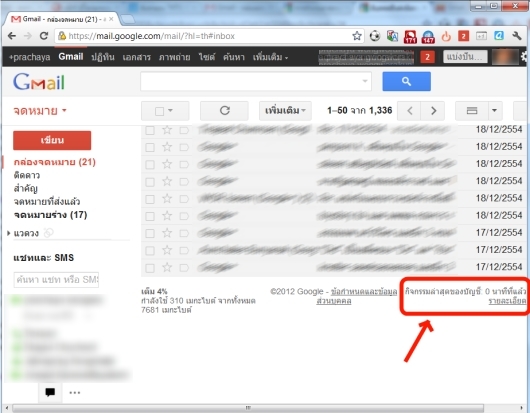Viewport: 530px width, 413px height.
Task: Click the browser back arrow
Action: point(12,36)
